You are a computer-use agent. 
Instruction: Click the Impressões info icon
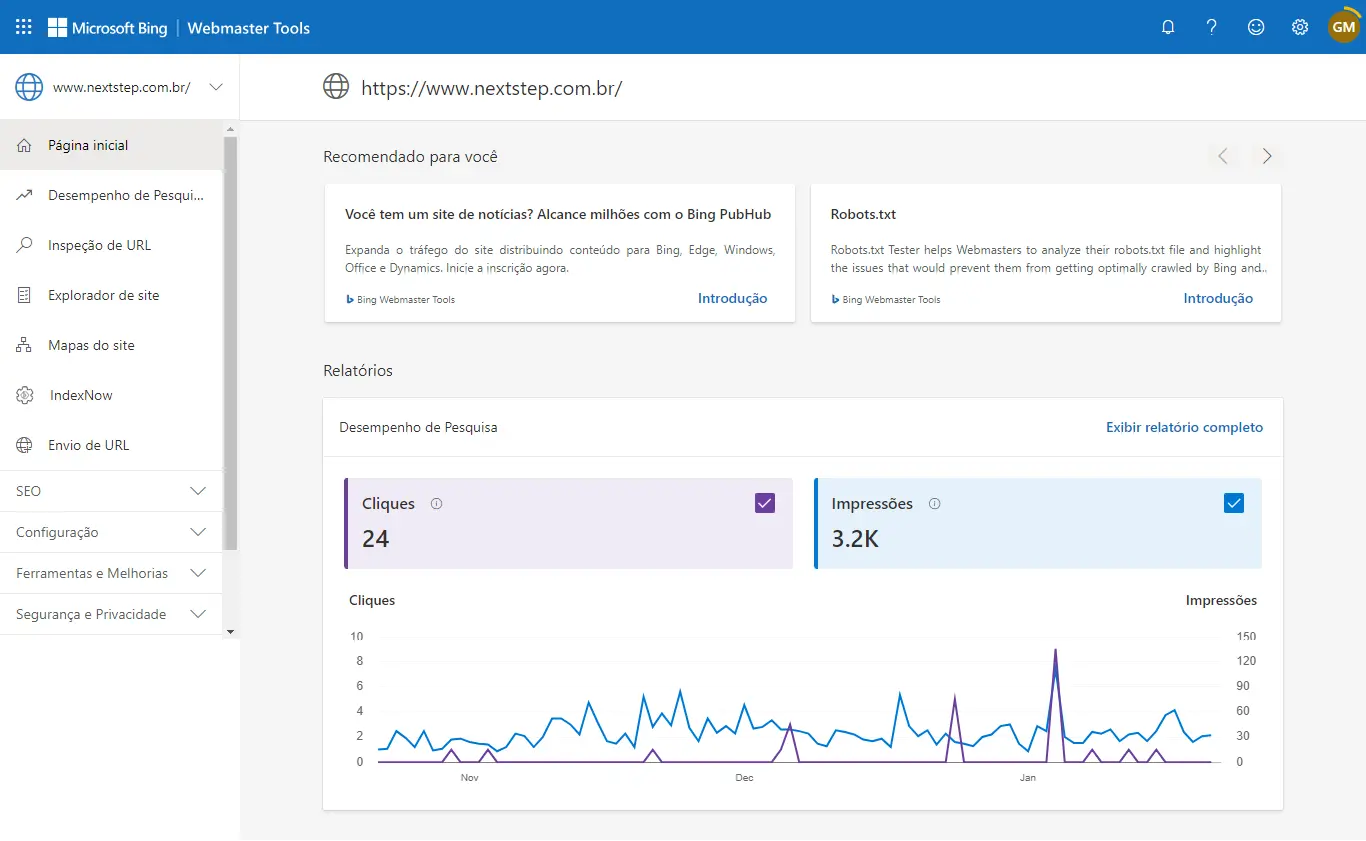click(934, 504)
